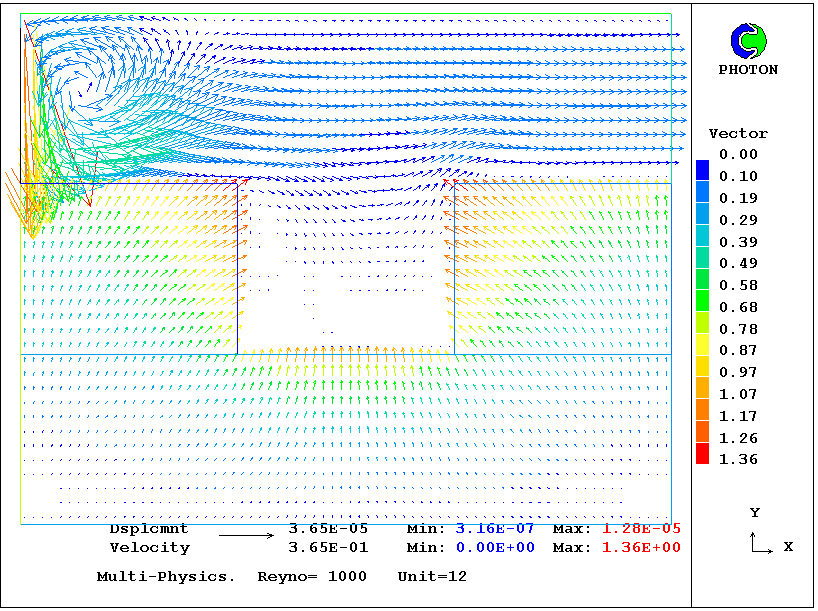
Task: Click the Dsplcmnt label in the footer
Action: tap(149, 529)
